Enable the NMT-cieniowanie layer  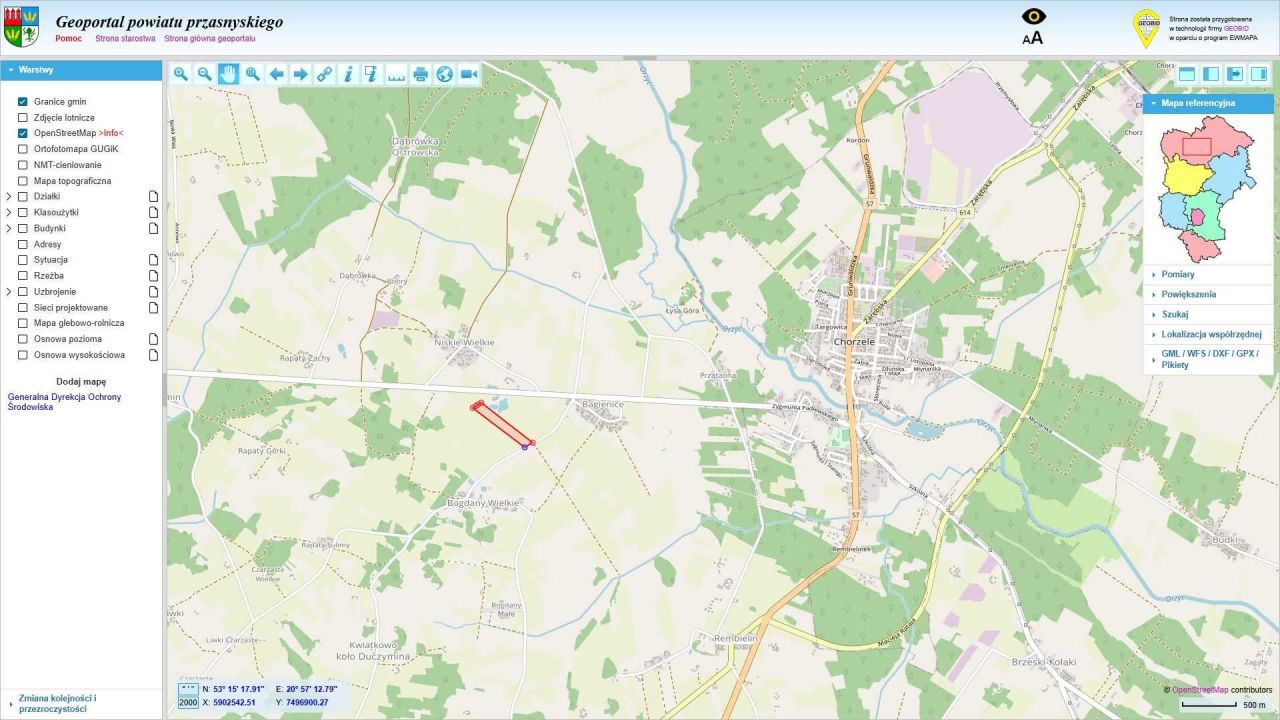pos(23,165)
